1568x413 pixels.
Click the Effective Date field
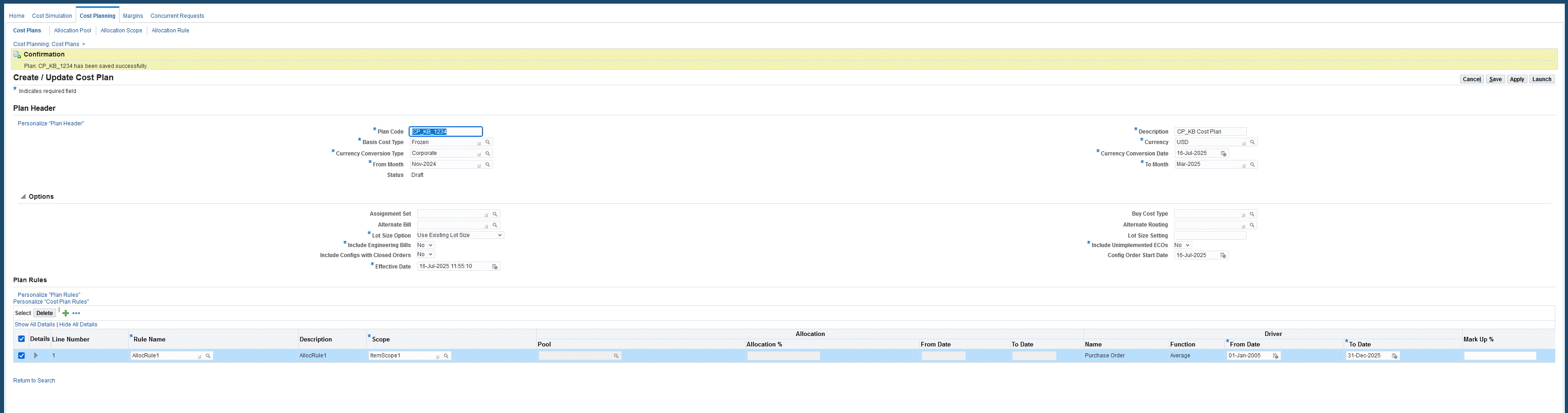point(453,266)
